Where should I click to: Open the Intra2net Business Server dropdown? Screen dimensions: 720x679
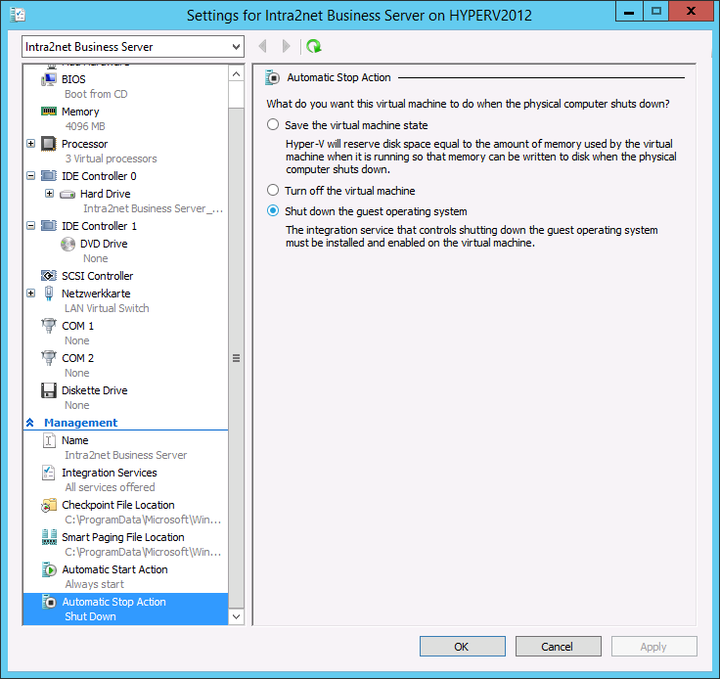(236, 47)
